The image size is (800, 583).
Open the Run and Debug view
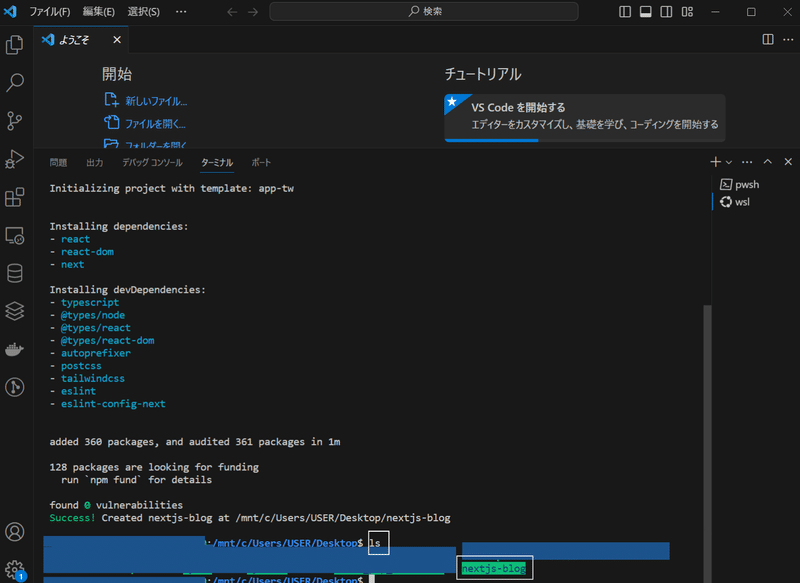point(14,159)
